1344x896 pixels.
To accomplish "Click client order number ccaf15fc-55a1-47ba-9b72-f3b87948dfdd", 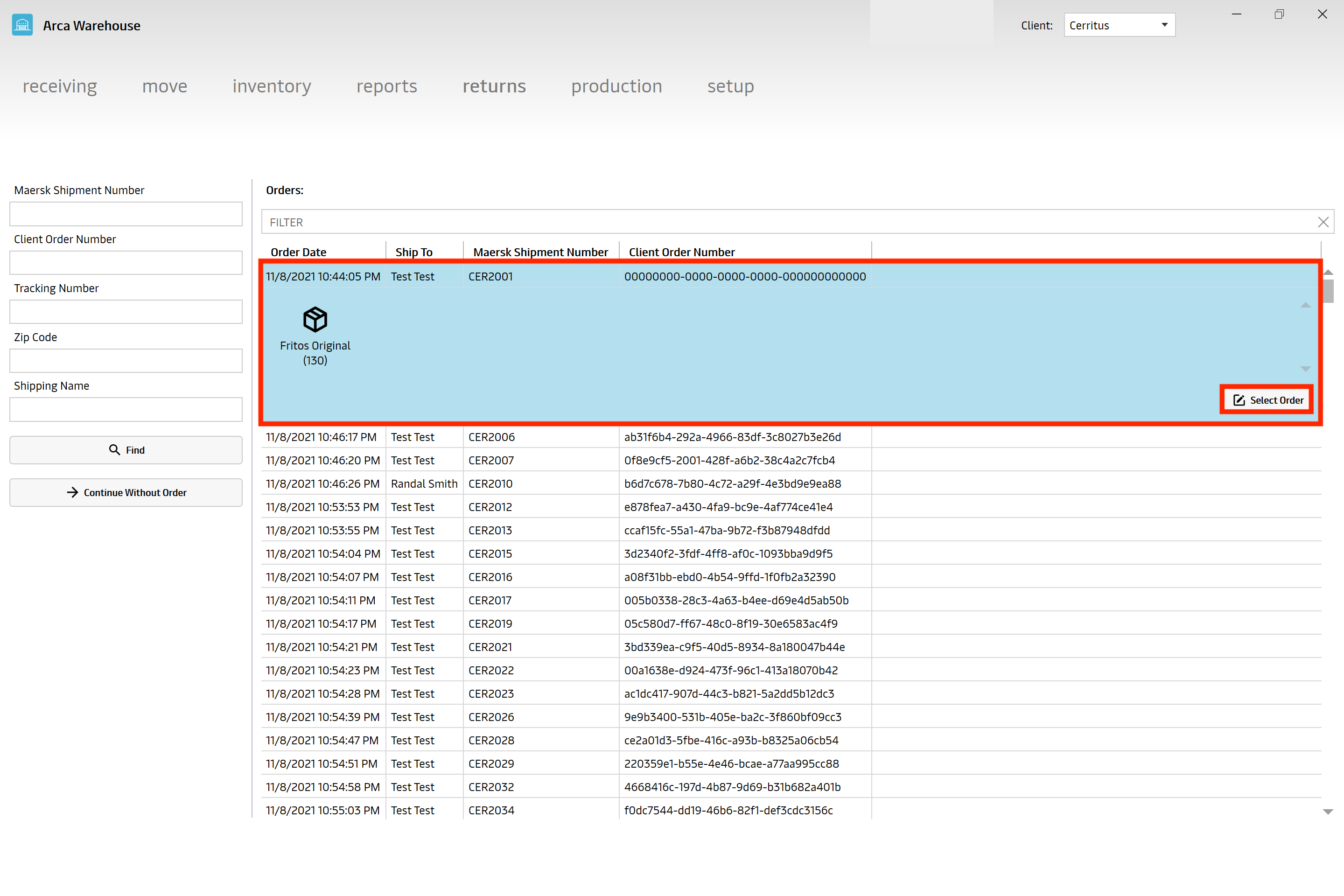I will coord(727,531).
